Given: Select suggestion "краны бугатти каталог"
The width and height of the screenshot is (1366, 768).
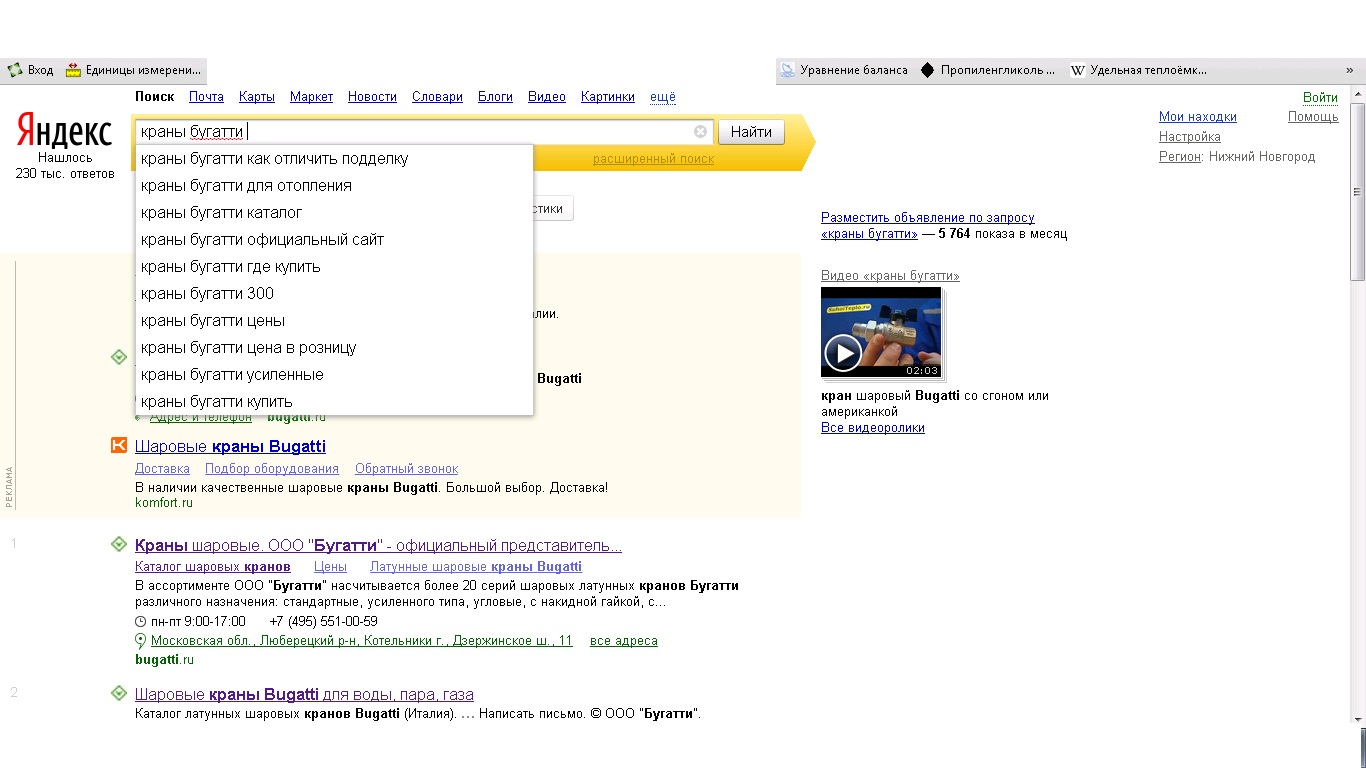Looking at the screenshot, I should [221, 213].
